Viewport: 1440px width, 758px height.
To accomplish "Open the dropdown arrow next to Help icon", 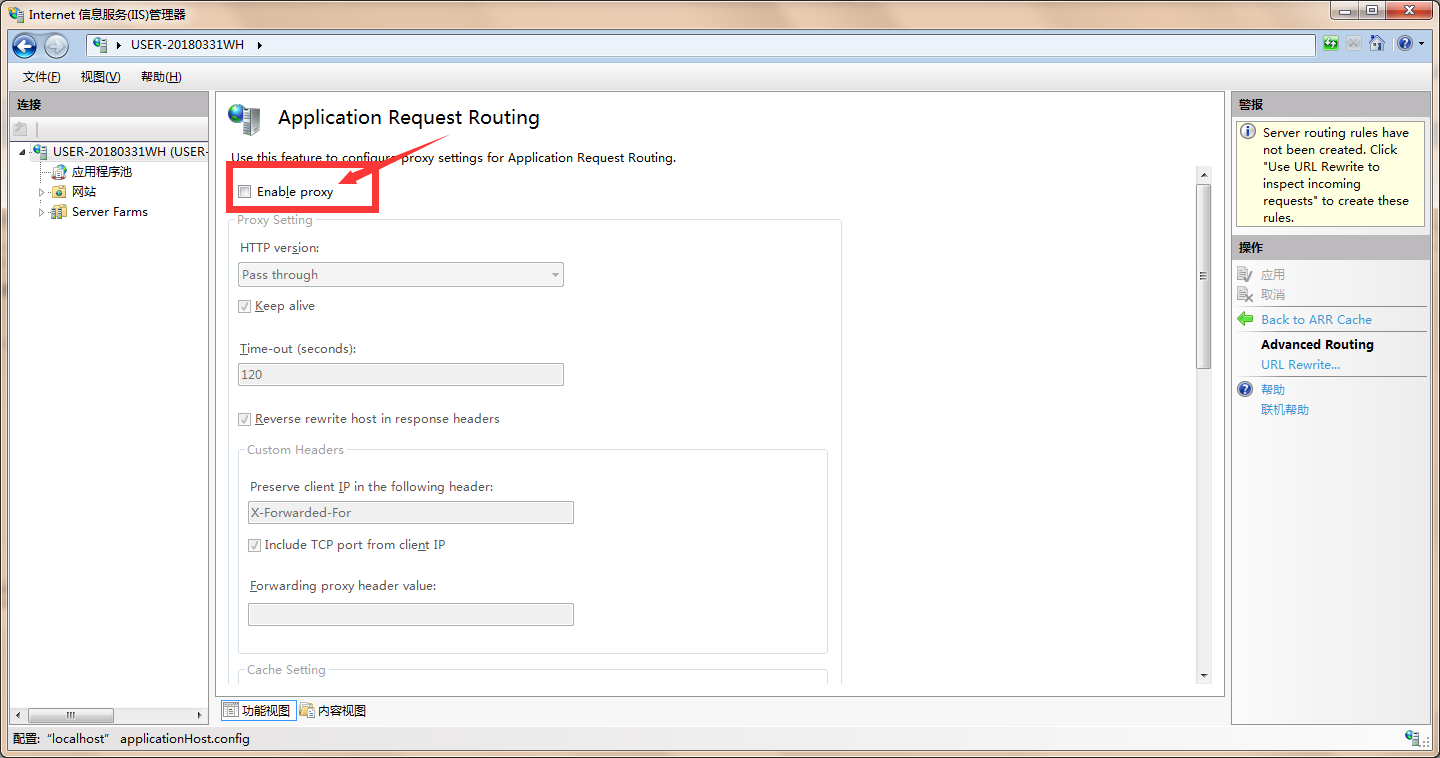I will (x=1422, y=44).
